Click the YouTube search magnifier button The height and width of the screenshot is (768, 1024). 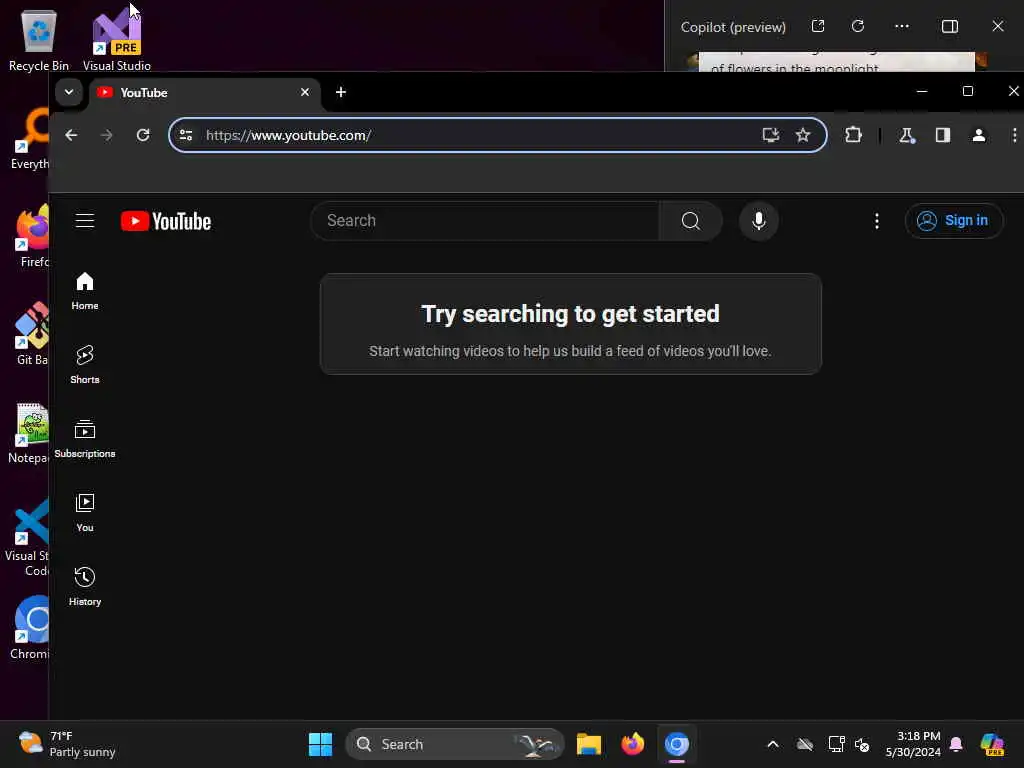[x=690, y=221]
